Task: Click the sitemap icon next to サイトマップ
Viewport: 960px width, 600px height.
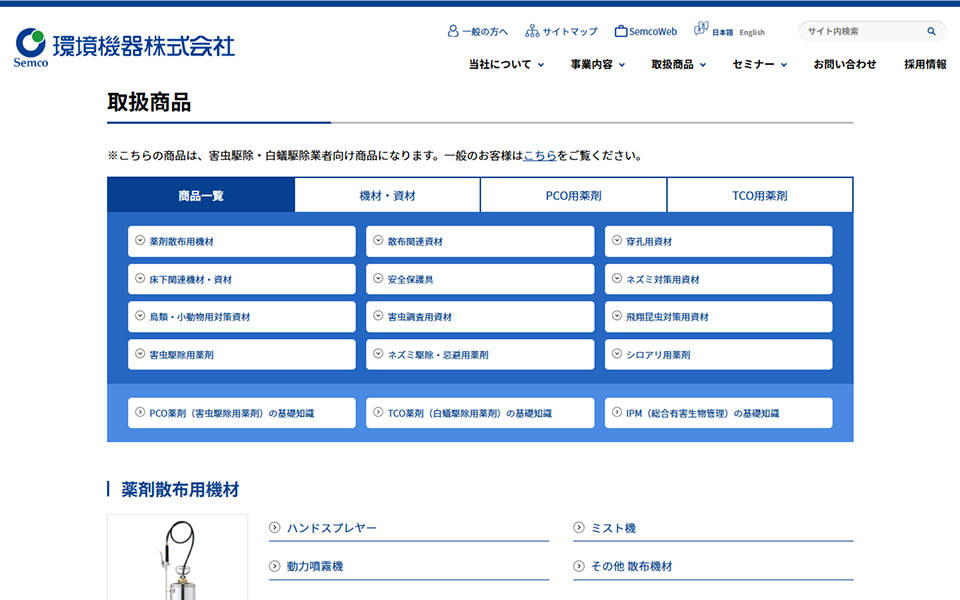Action: point(532,31)
